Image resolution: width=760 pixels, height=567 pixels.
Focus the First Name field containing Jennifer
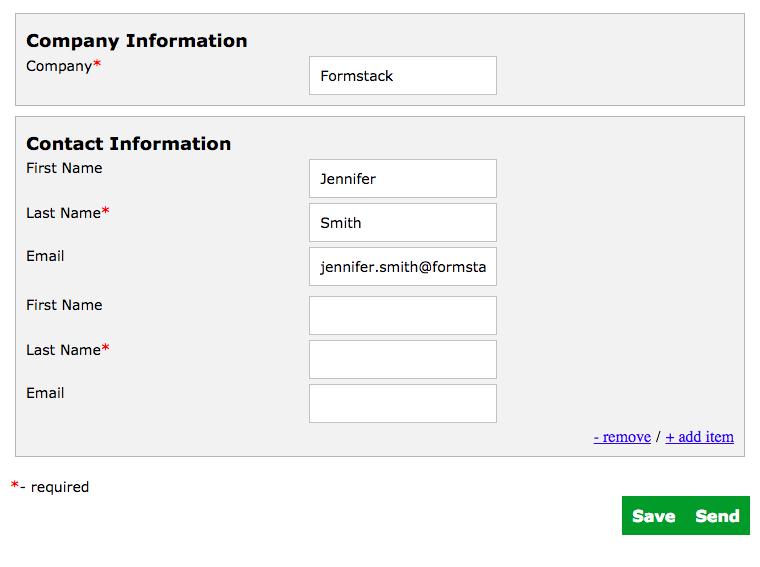[402, 179]
